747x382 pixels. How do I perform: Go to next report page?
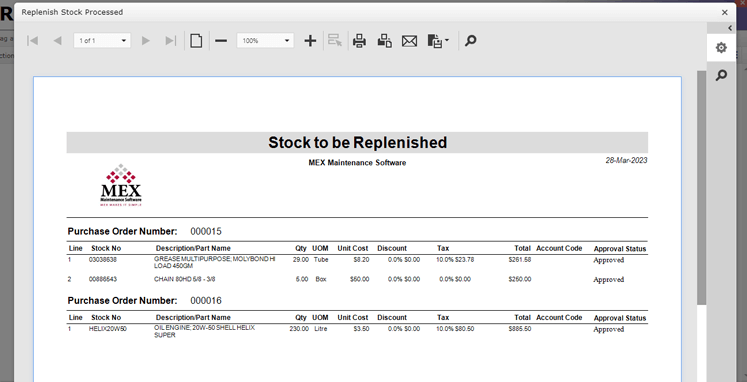[146, 41]
